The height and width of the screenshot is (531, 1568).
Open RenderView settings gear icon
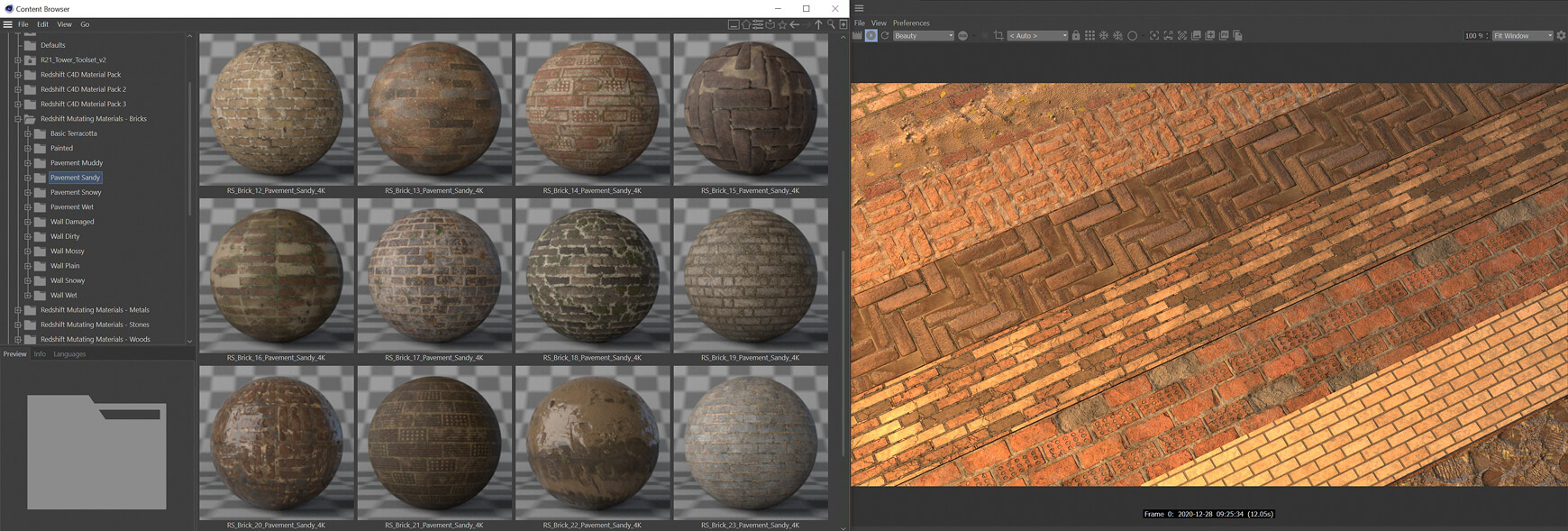pos(1561,36)
